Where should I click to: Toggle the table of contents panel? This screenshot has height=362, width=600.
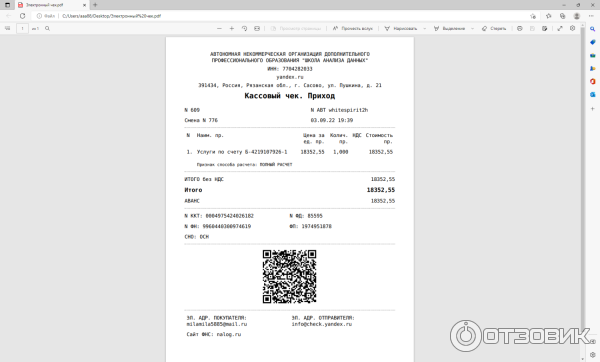(7, 28)
